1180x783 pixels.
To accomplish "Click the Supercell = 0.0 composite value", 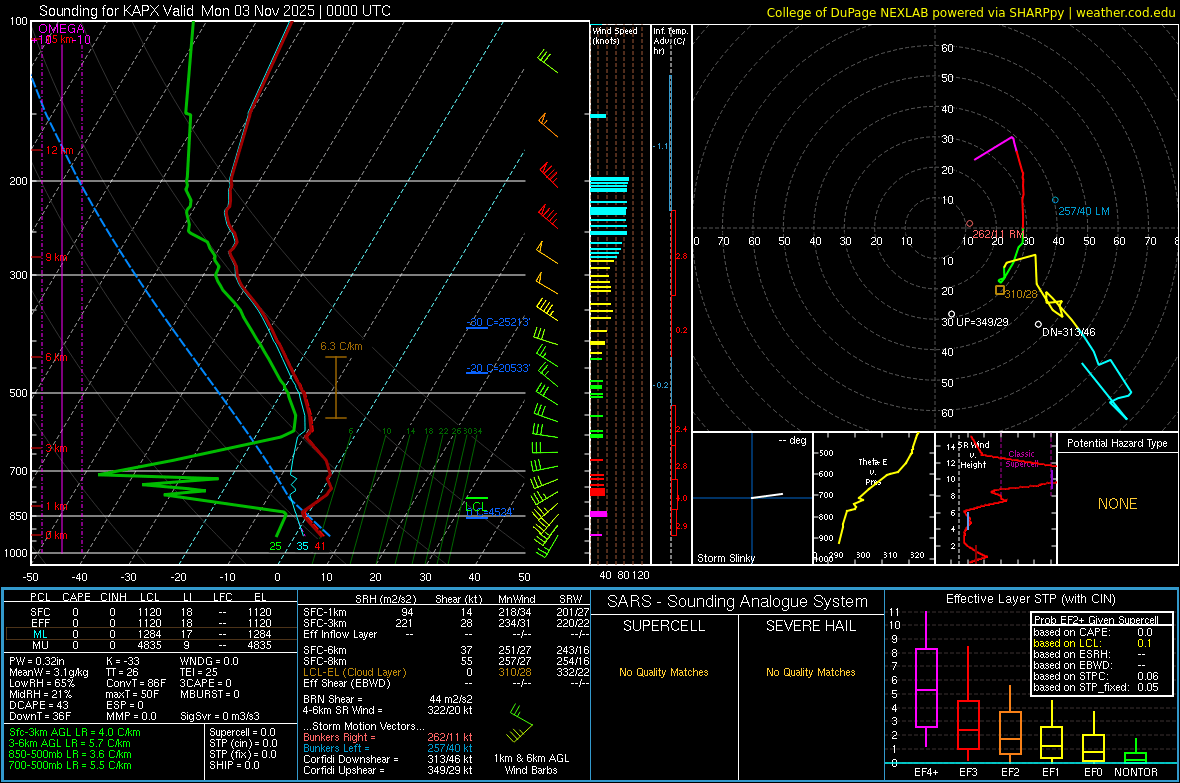I will pyautogui.click(x=242, y=732).
